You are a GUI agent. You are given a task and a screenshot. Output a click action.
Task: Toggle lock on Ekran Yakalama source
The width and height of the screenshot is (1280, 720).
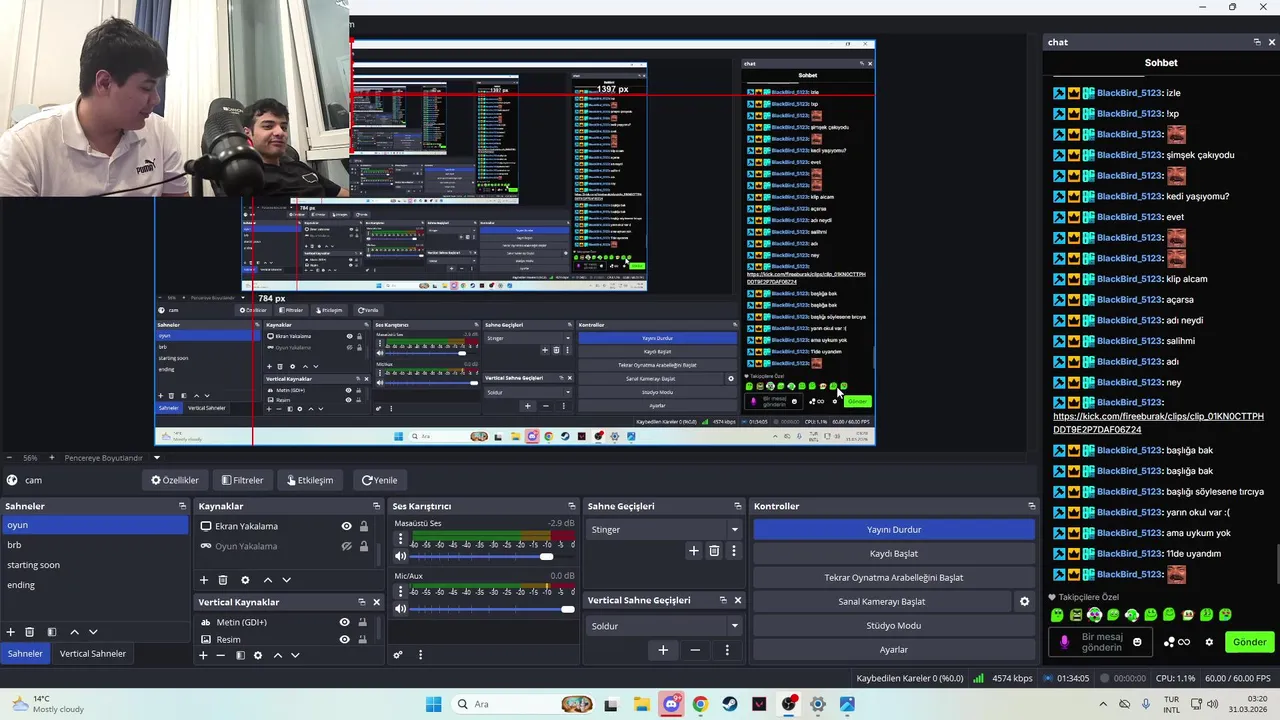(x=364, y=526)
